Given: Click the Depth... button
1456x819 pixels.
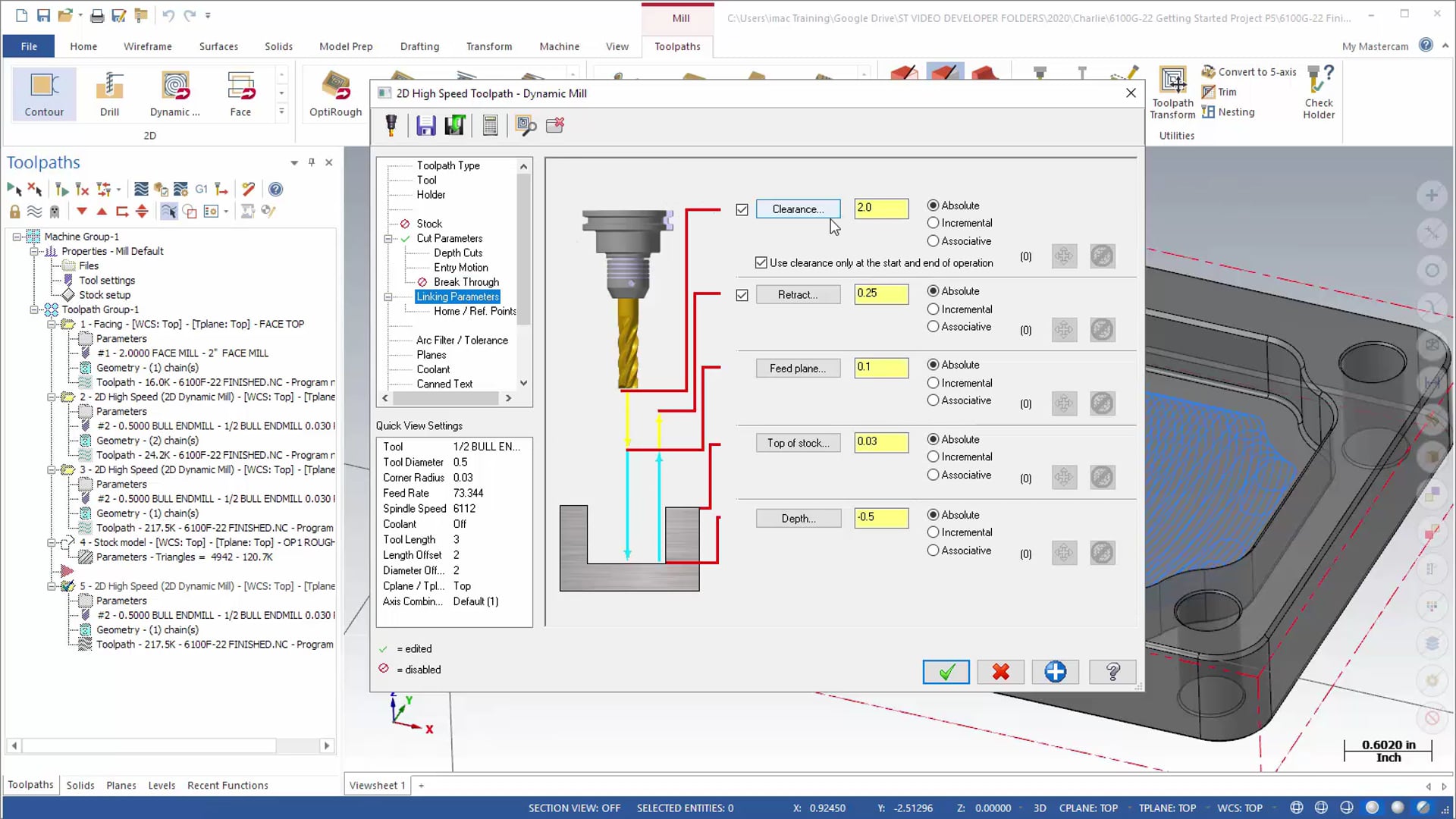Looking at the screenshot, I should (x=798, y=519).
